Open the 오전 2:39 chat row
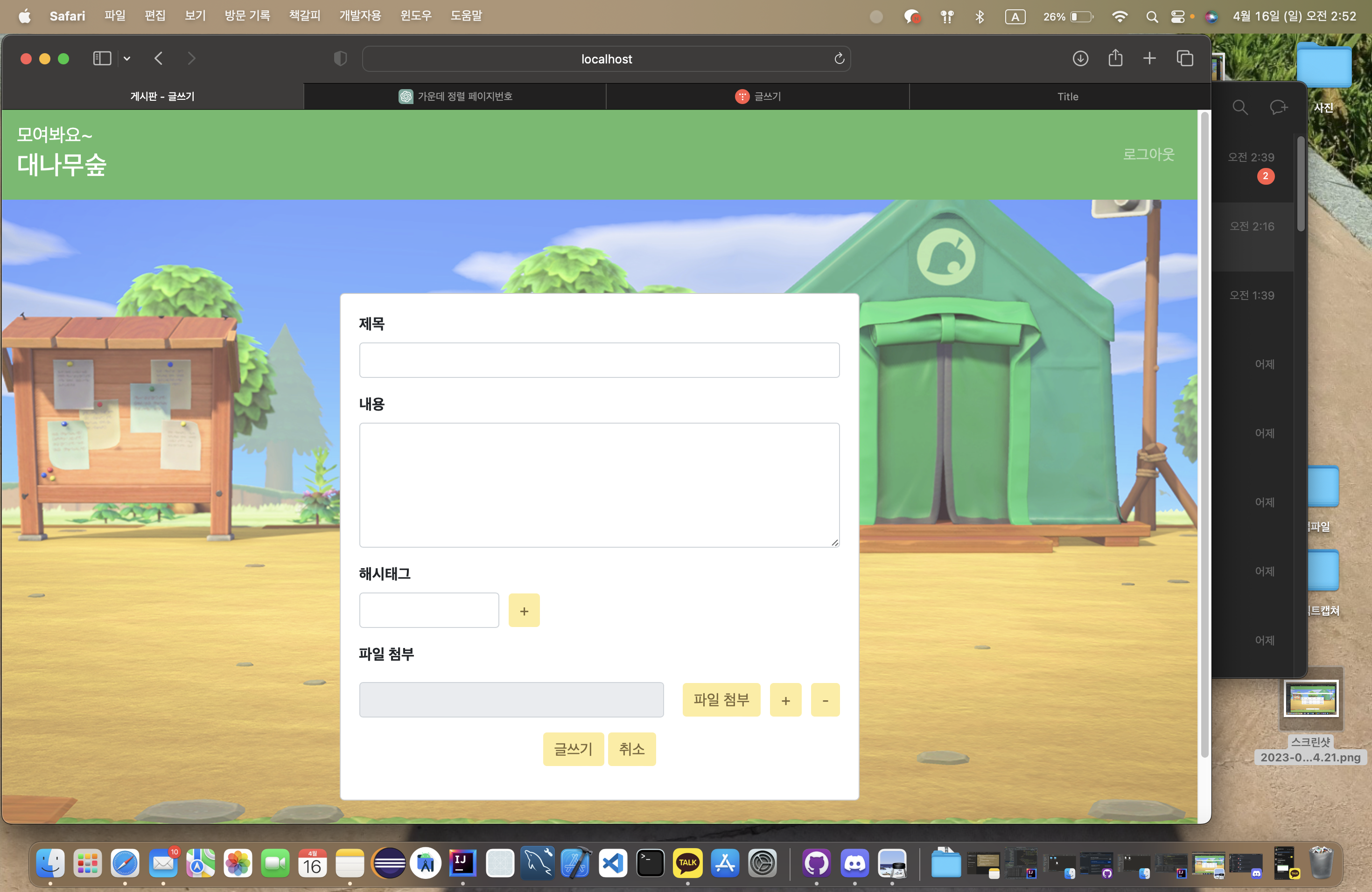The image size is (1372, 892). tap(1253, 167)
